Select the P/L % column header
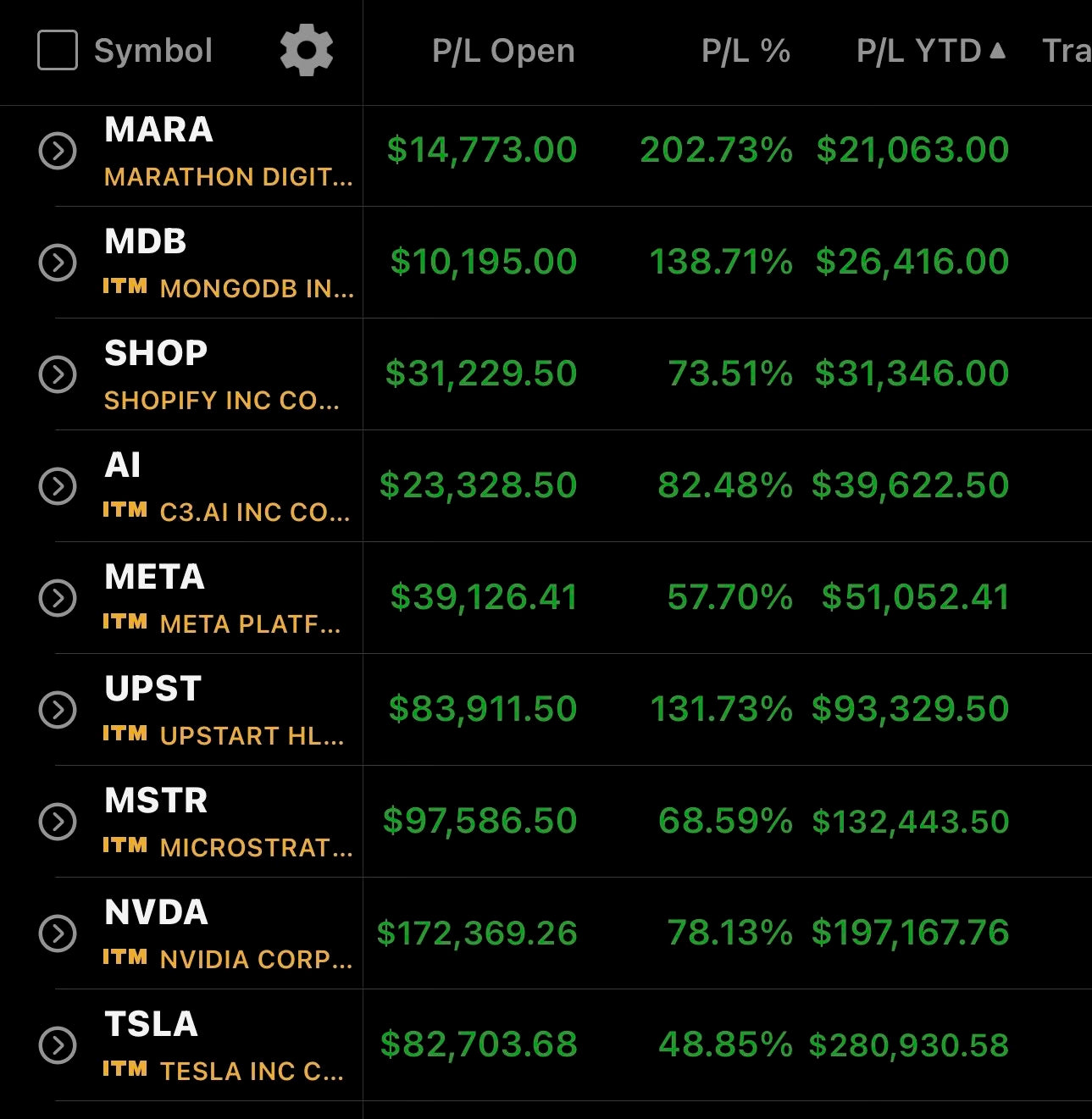Screen dimensions: 1092x1119 pyautogui.click(x=746, y=51)
